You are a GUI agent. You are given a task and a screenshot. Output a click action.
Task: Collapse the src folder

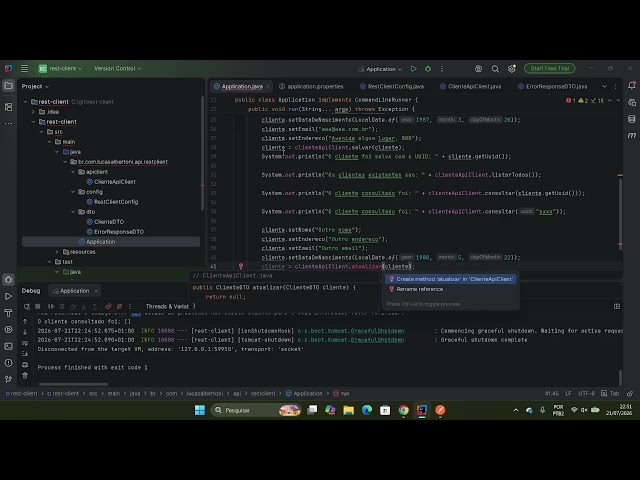[42, 132]
